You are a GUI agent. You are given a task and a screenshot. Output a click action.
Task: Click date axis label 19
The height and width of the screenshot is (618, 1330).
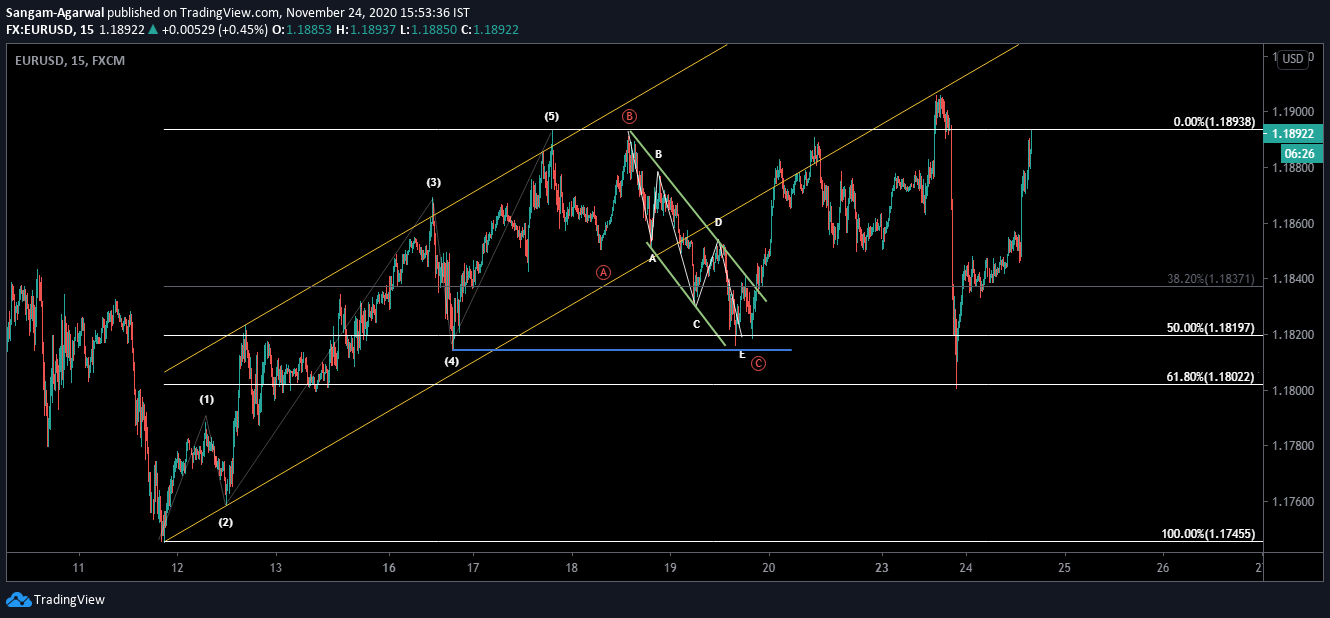coord(670,568)
